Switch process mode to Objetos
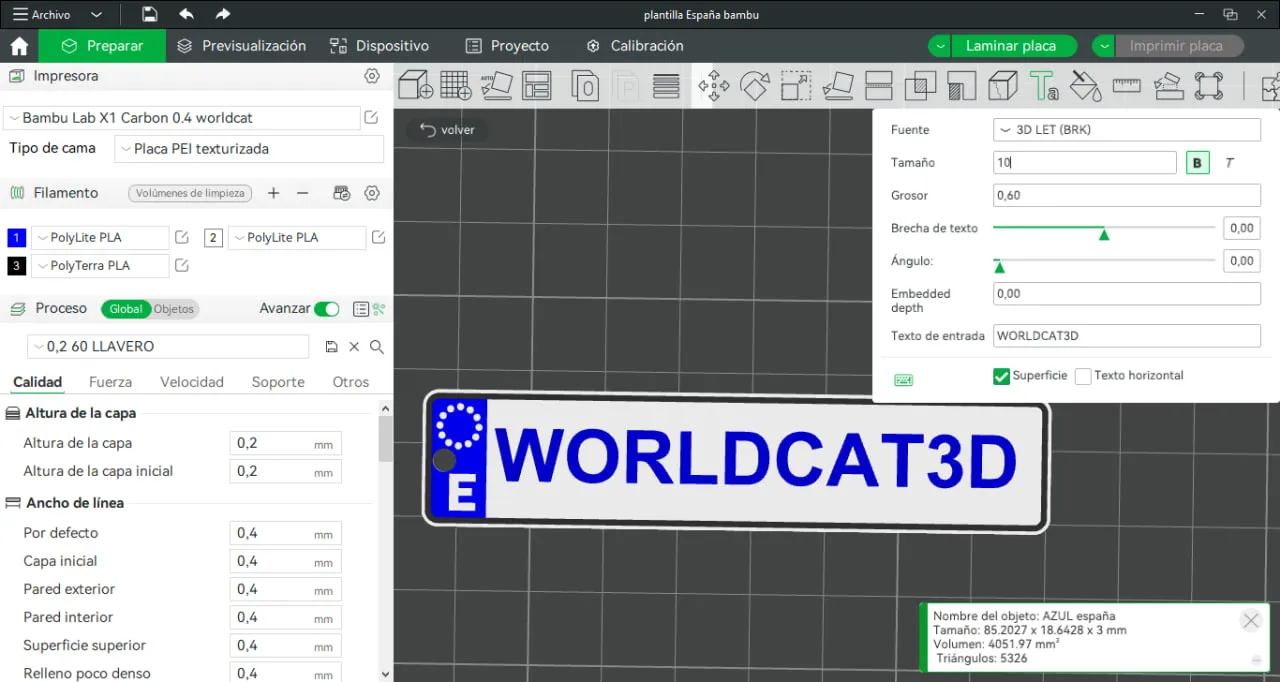The image size is (1280, 682). [x=174, y=309]
